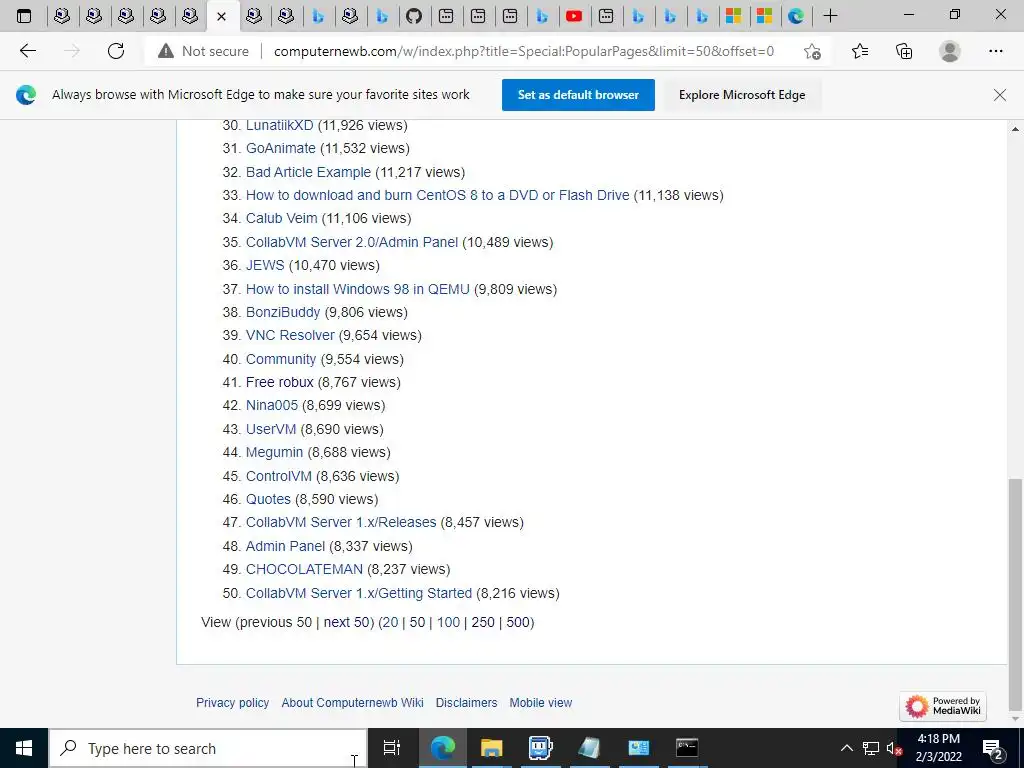Show 100 results per page
1024x768 pixels.
tap(449, 622)
